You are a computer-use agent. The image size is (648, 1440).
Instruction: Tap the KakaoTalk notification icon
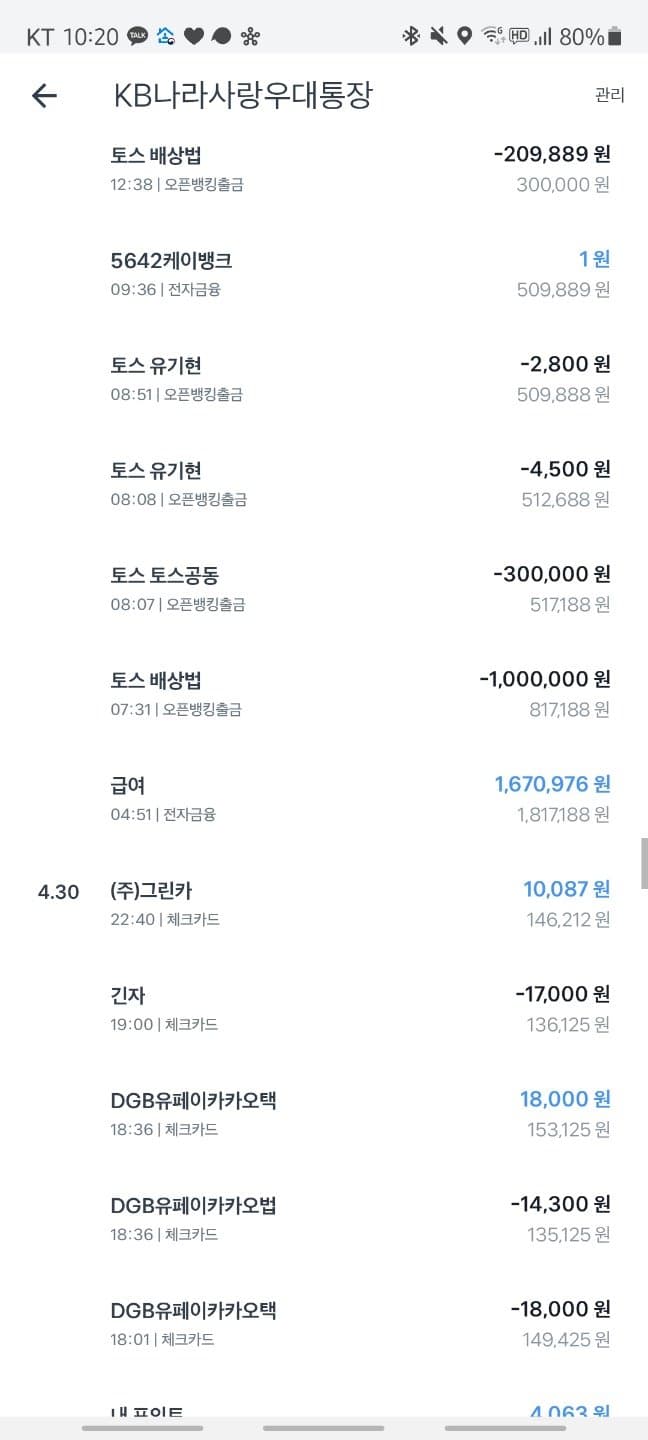click(138, 37)
